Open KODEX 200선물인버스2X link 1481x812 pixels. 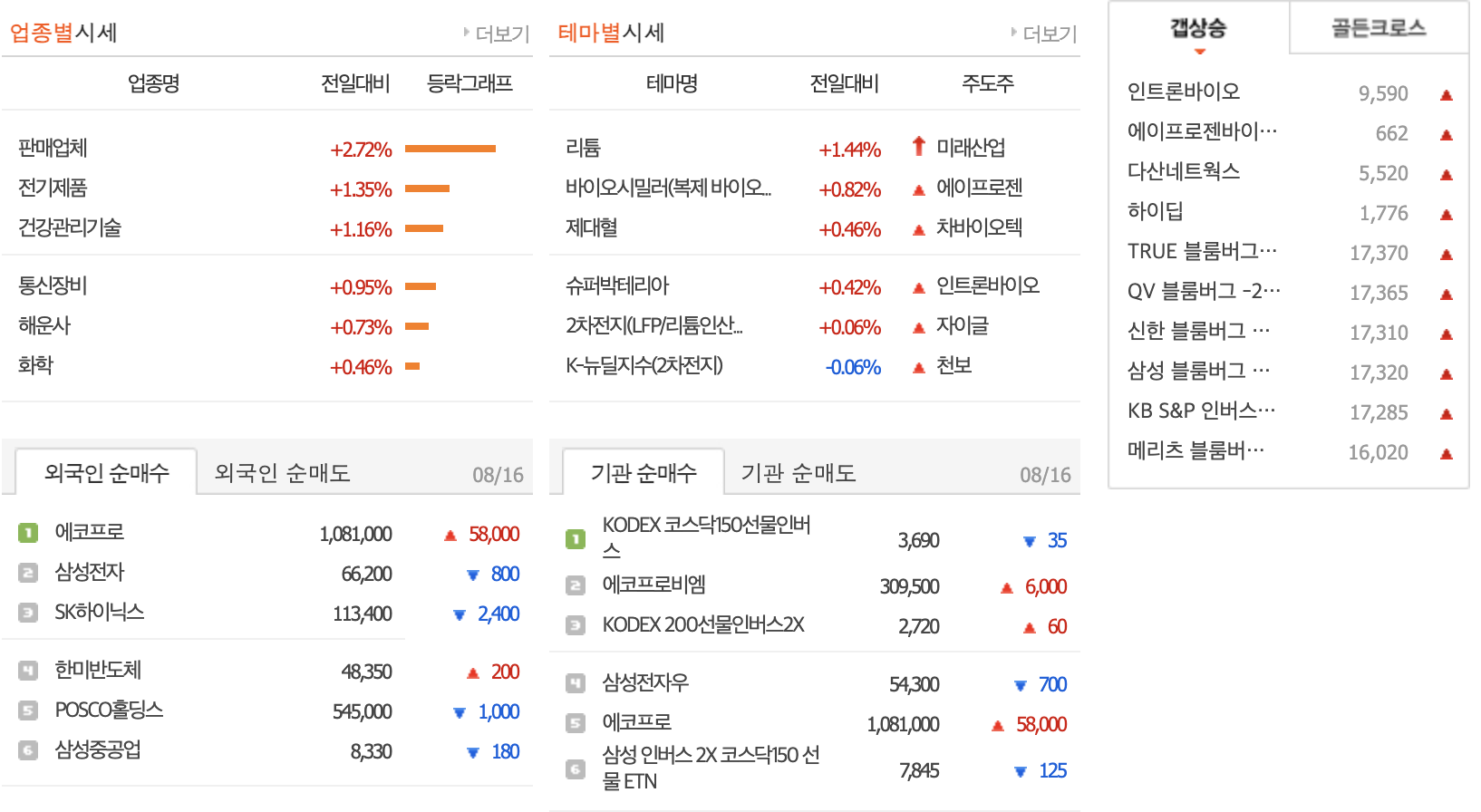tap(703, 624)
